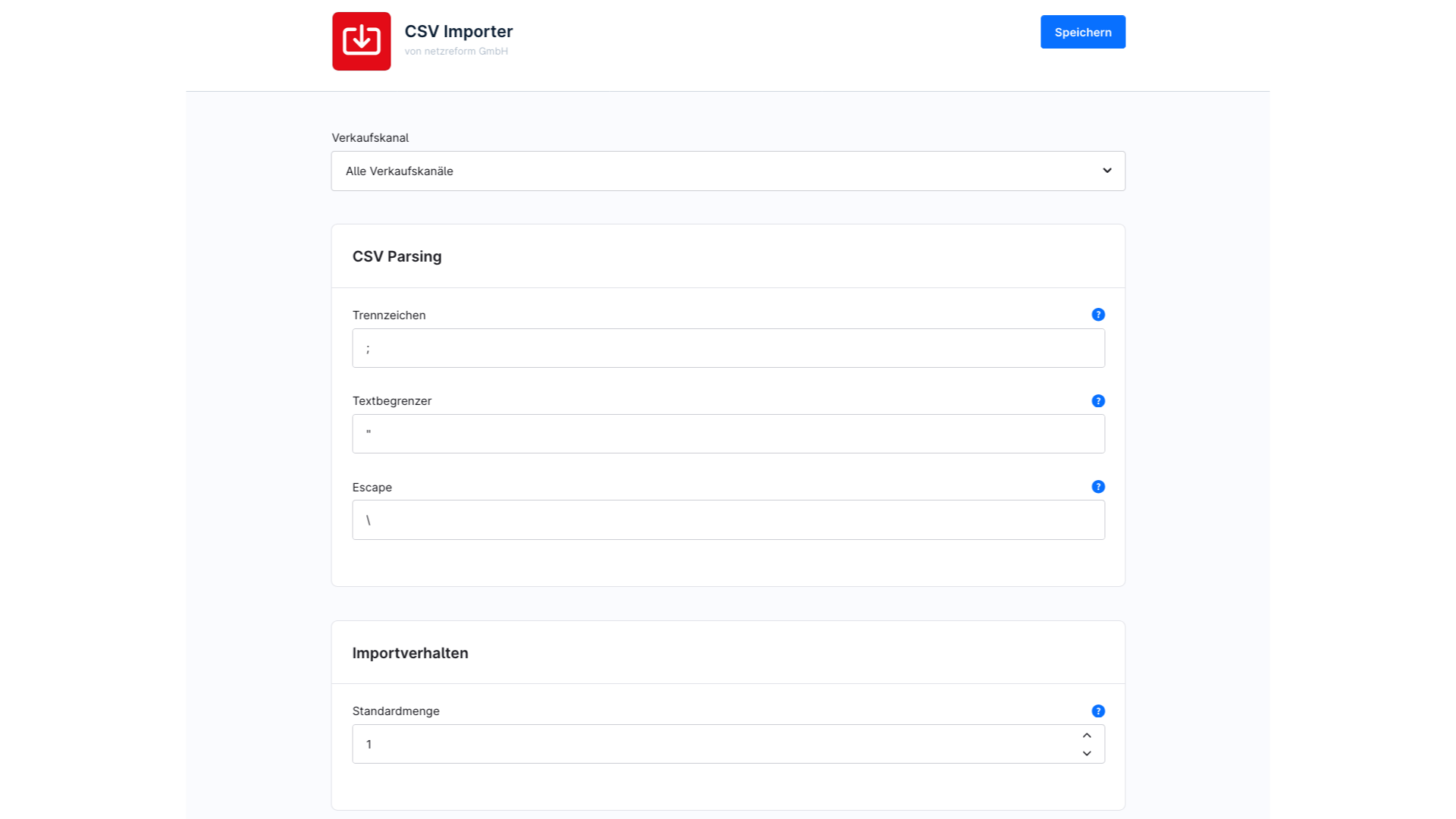Viewport: 1456px width, 819px height.
Task: Increase Standardmenge with up arrow
Action: [x=1087, y=736]
